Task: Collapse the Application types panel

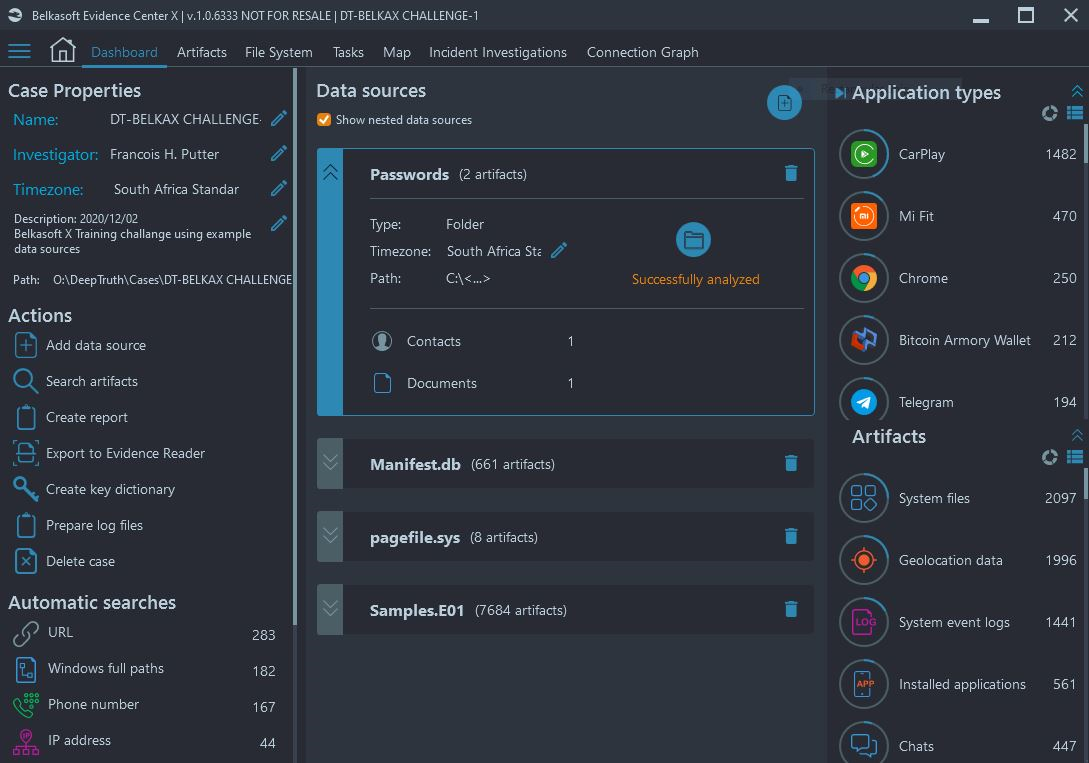Action: (x=1077, y=91)
